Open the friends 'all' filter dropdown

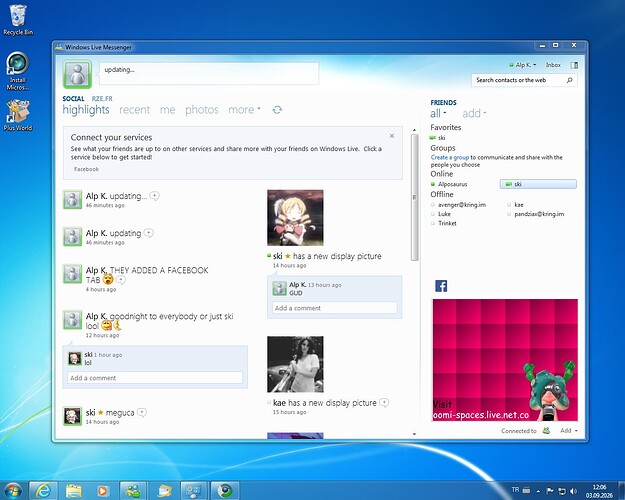pos(438,114)
